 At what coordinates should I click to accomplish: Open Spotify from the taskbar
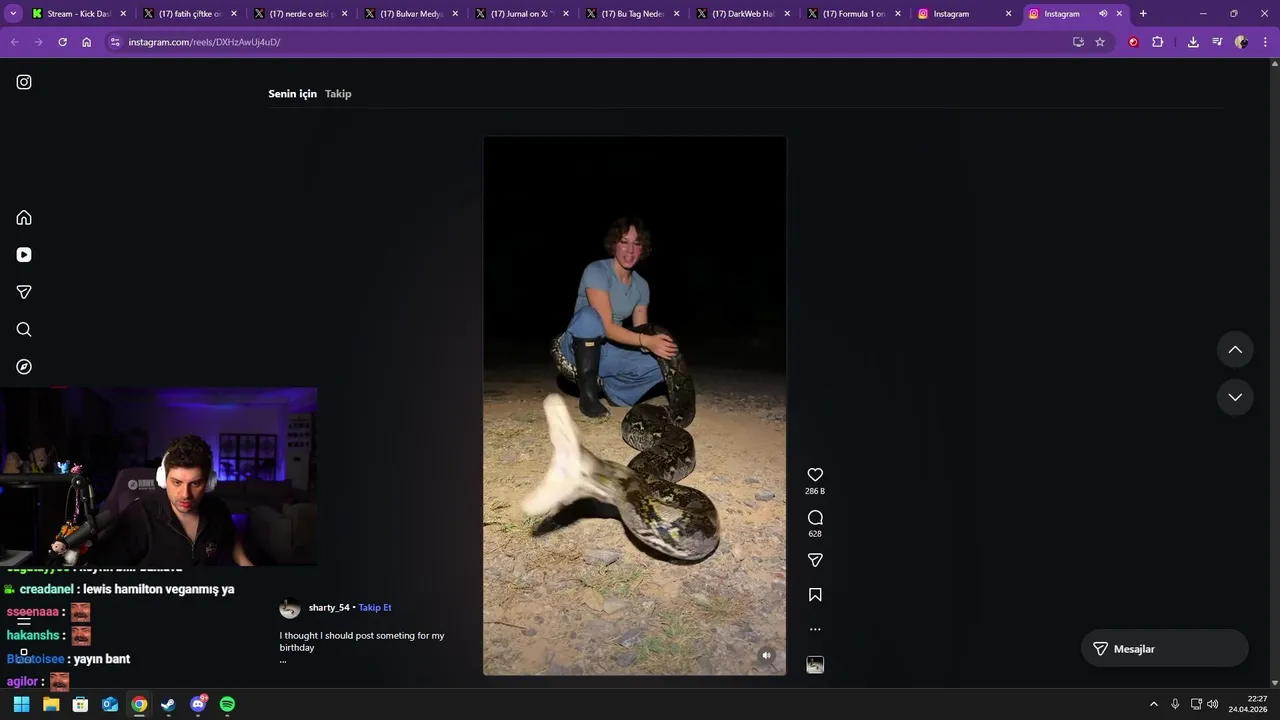click(227, 704)
